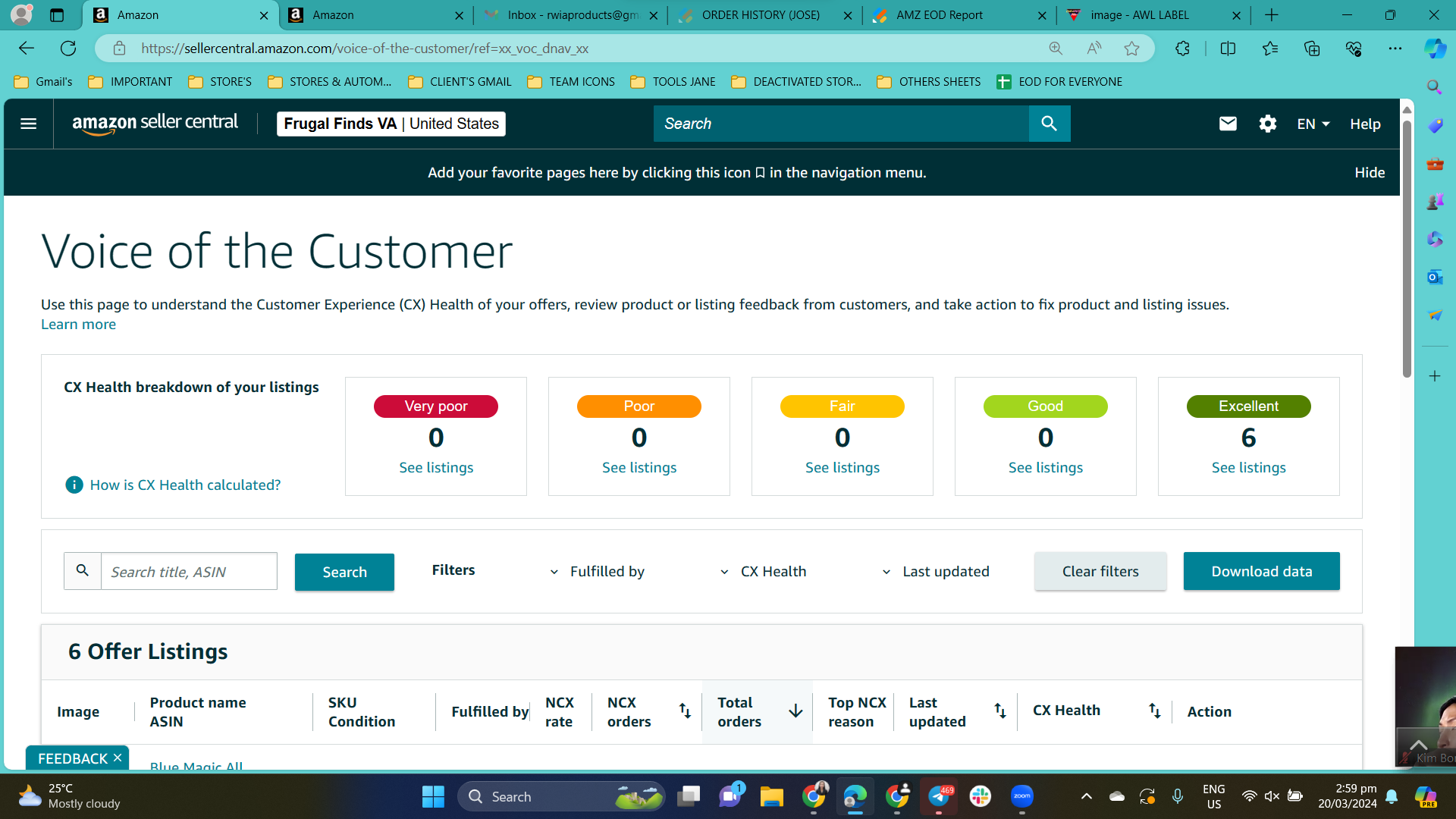Switch to ORDER HISTORY (JOSE) tab
1456x819 pixels.
tap(765, 15)
